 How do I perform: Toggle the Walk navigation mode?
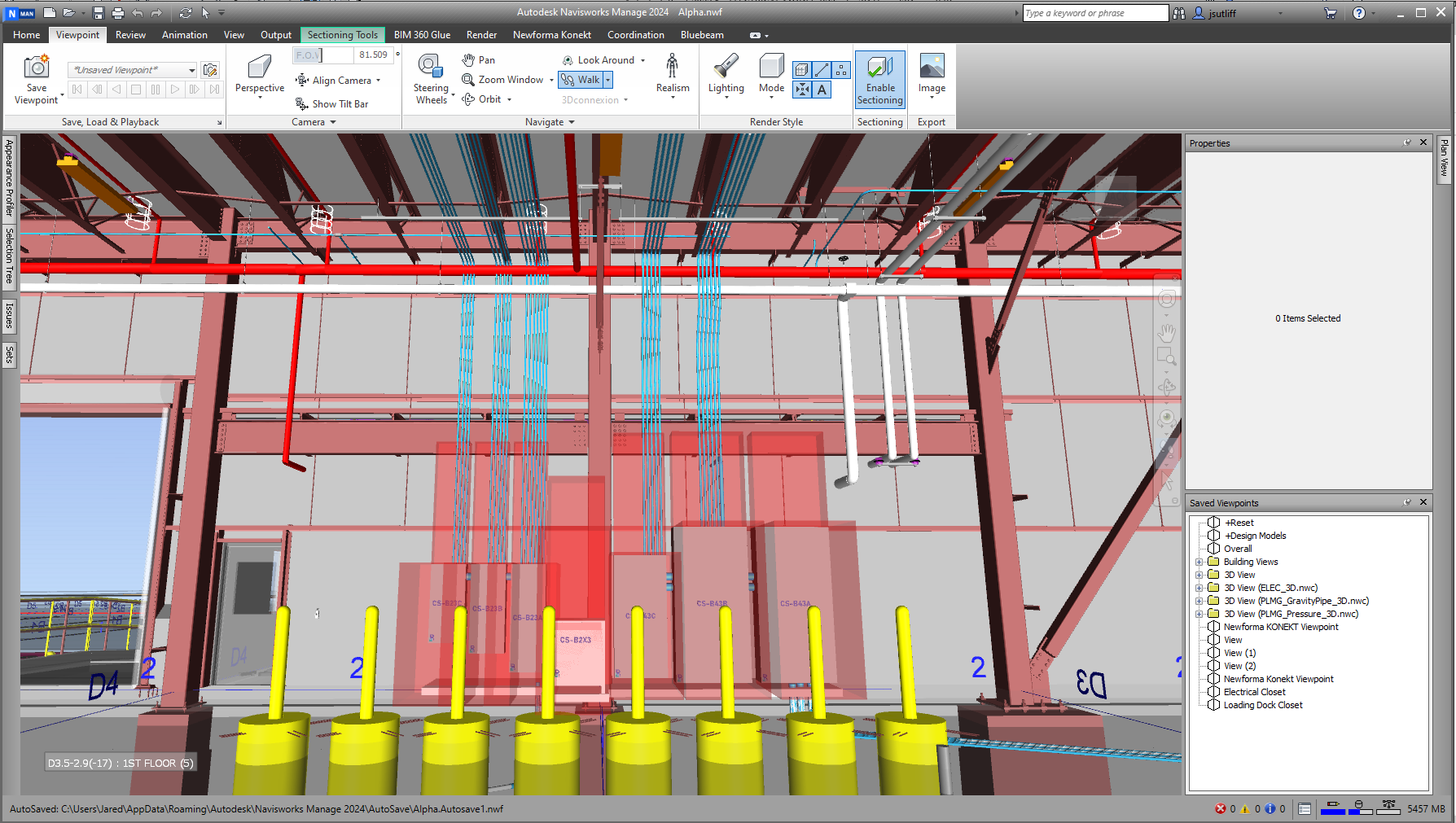pos(581,80)
